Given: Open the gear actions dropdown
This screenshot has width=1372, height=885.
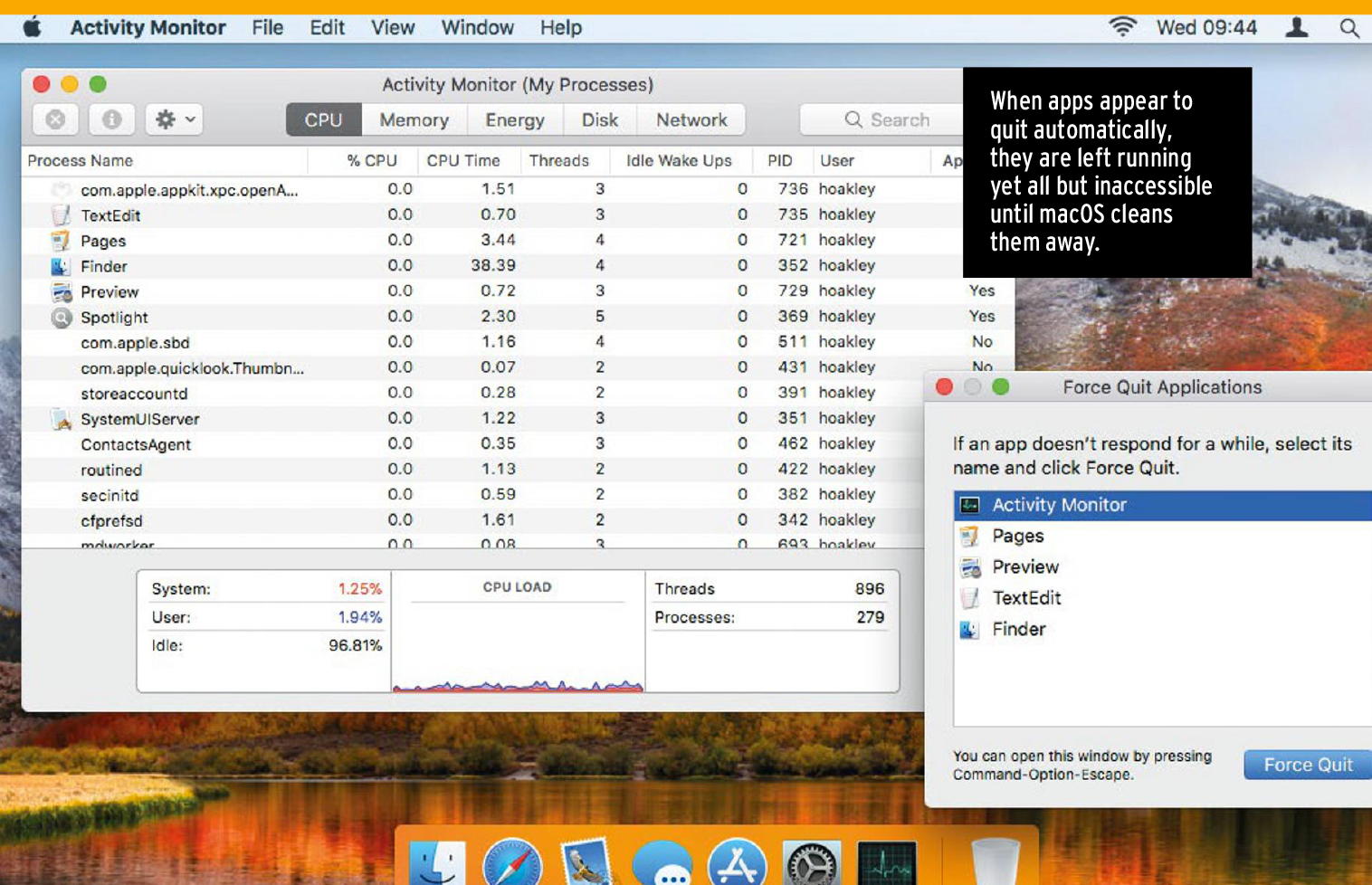Looking at the screenshot, I should pyautogui.click(x=175, y=119).
